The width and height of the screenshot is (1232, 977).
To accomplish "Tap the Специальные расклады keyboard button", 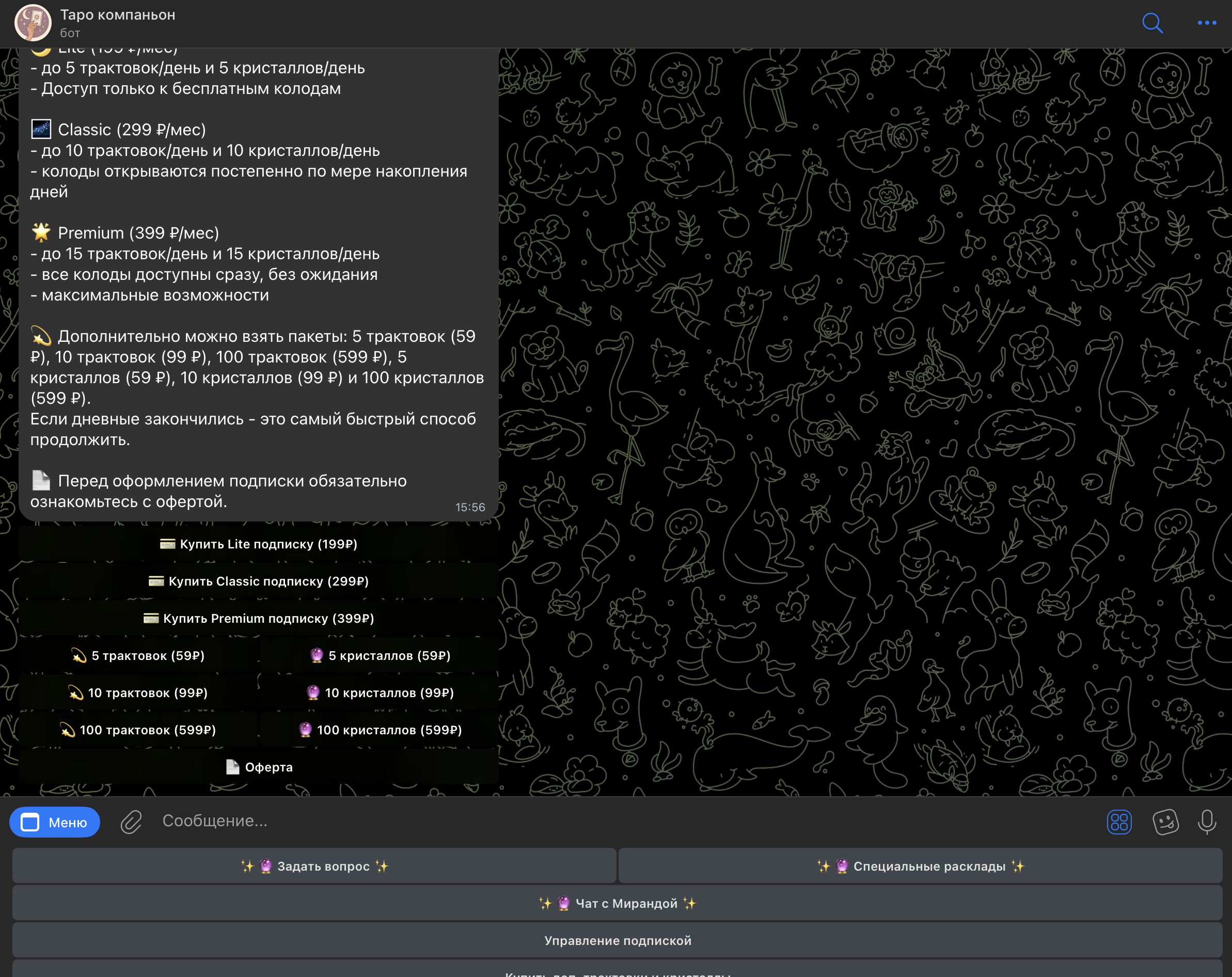I will [920, 865].
